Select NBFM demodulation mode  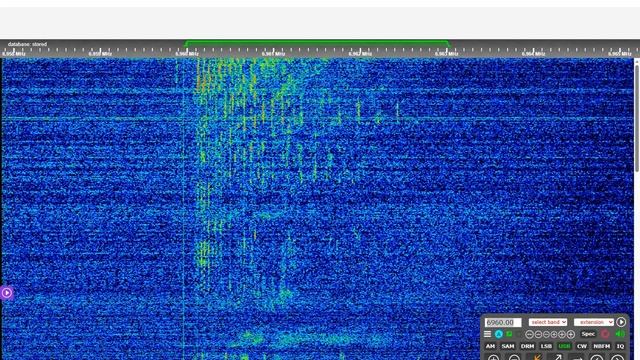tap(602, 346)
